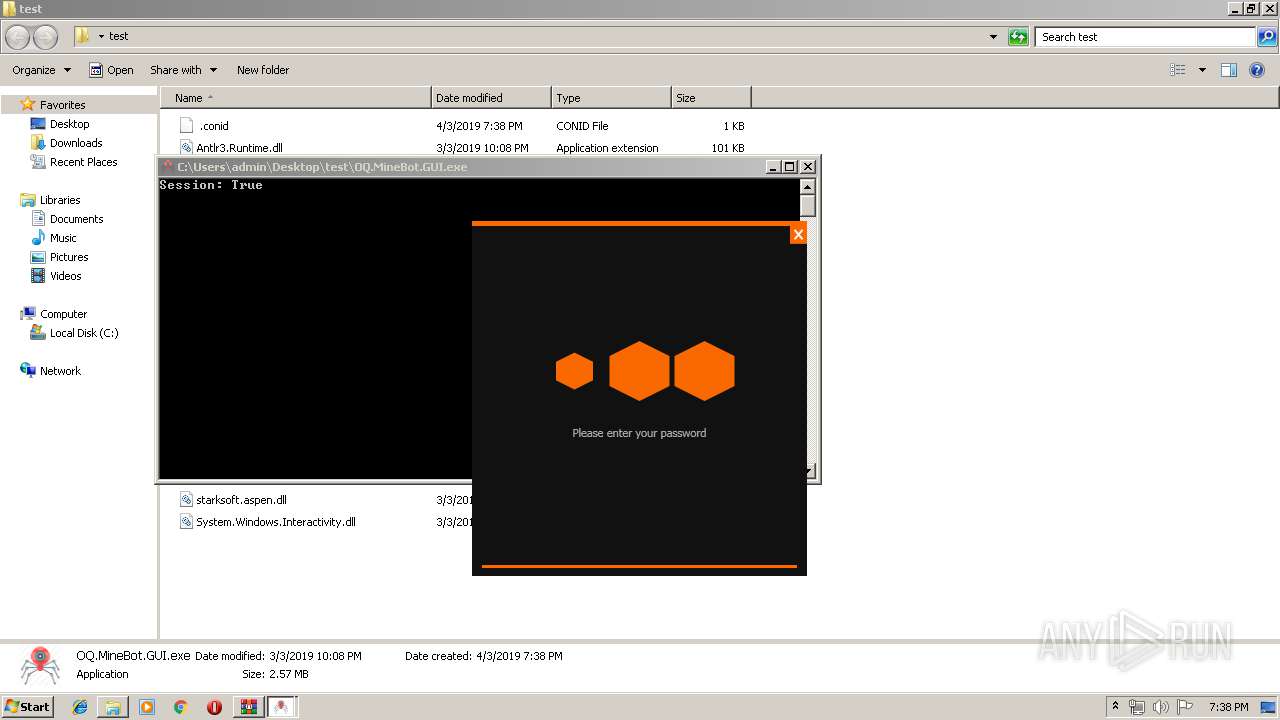The image size is (1280, 720).
Task: Launch Chrome from taskbar
Action: point(181,707)
